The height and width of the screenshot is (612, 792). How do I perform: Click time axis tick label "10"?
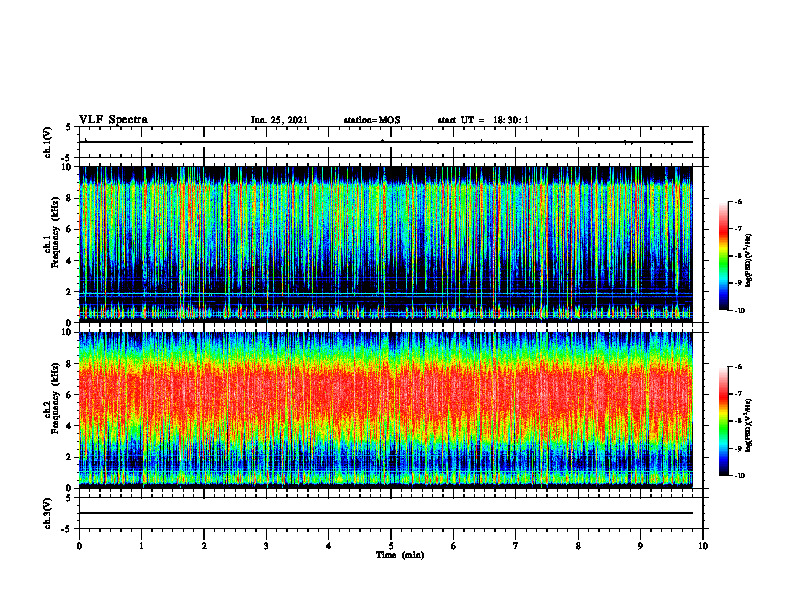[703, 546]
